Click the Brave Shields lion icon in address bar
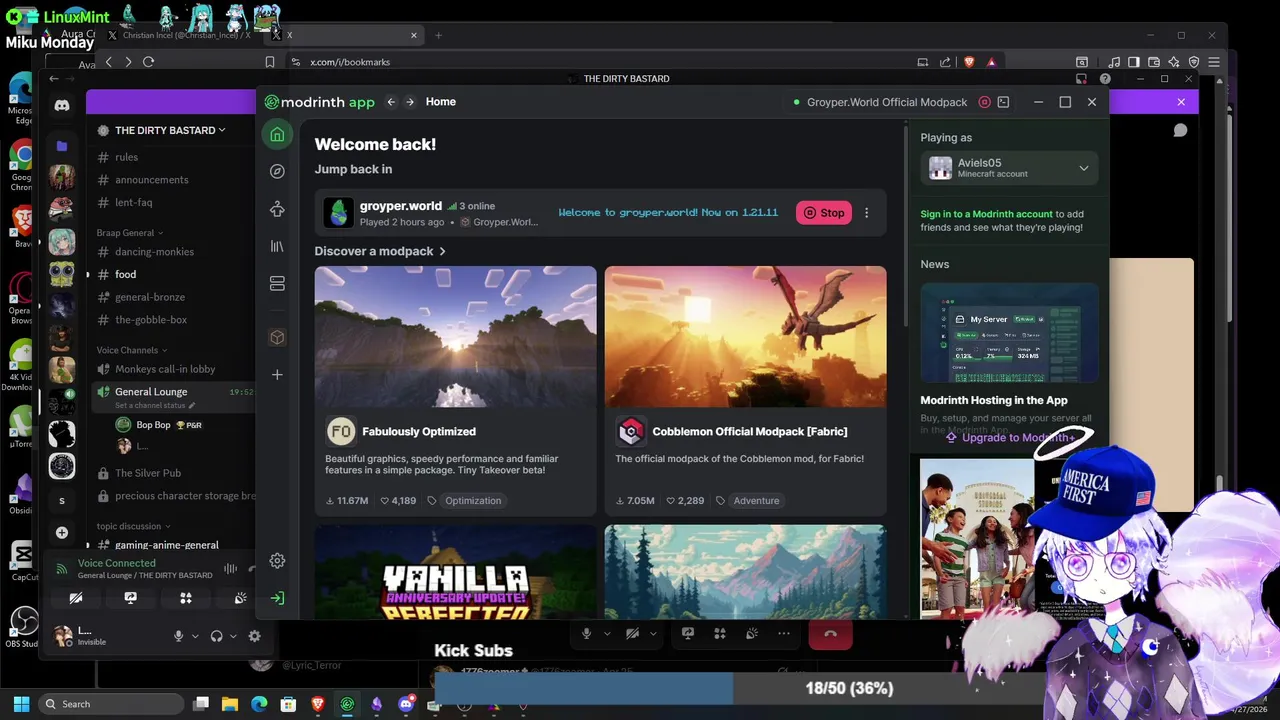This screenshot has height=720, width=1280. point(968,62)
